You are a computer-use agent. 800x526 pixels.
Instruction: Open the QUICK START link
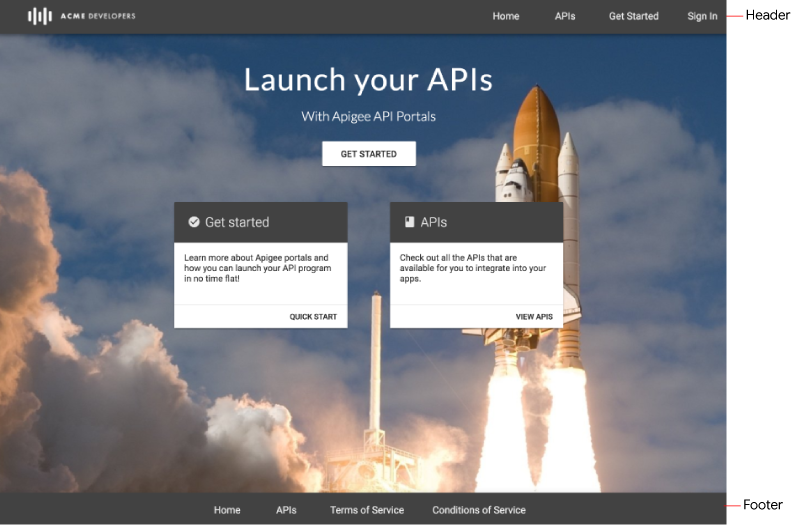313,317
